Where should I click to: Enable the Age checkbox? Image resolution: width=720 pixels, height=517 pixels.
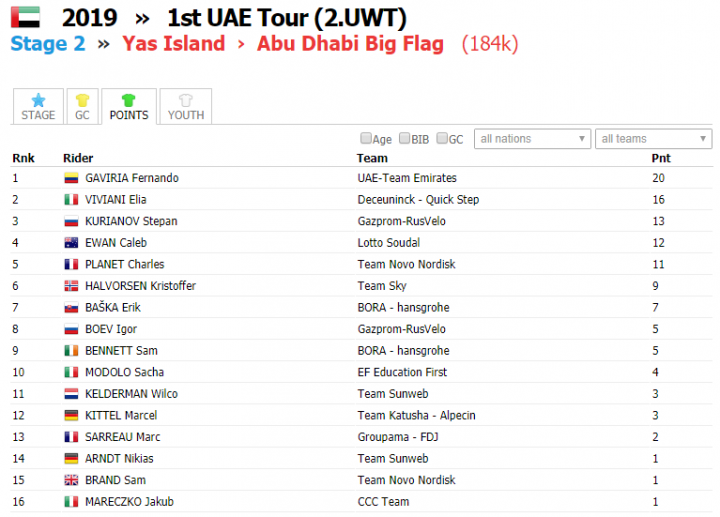[x=366, y=138]
